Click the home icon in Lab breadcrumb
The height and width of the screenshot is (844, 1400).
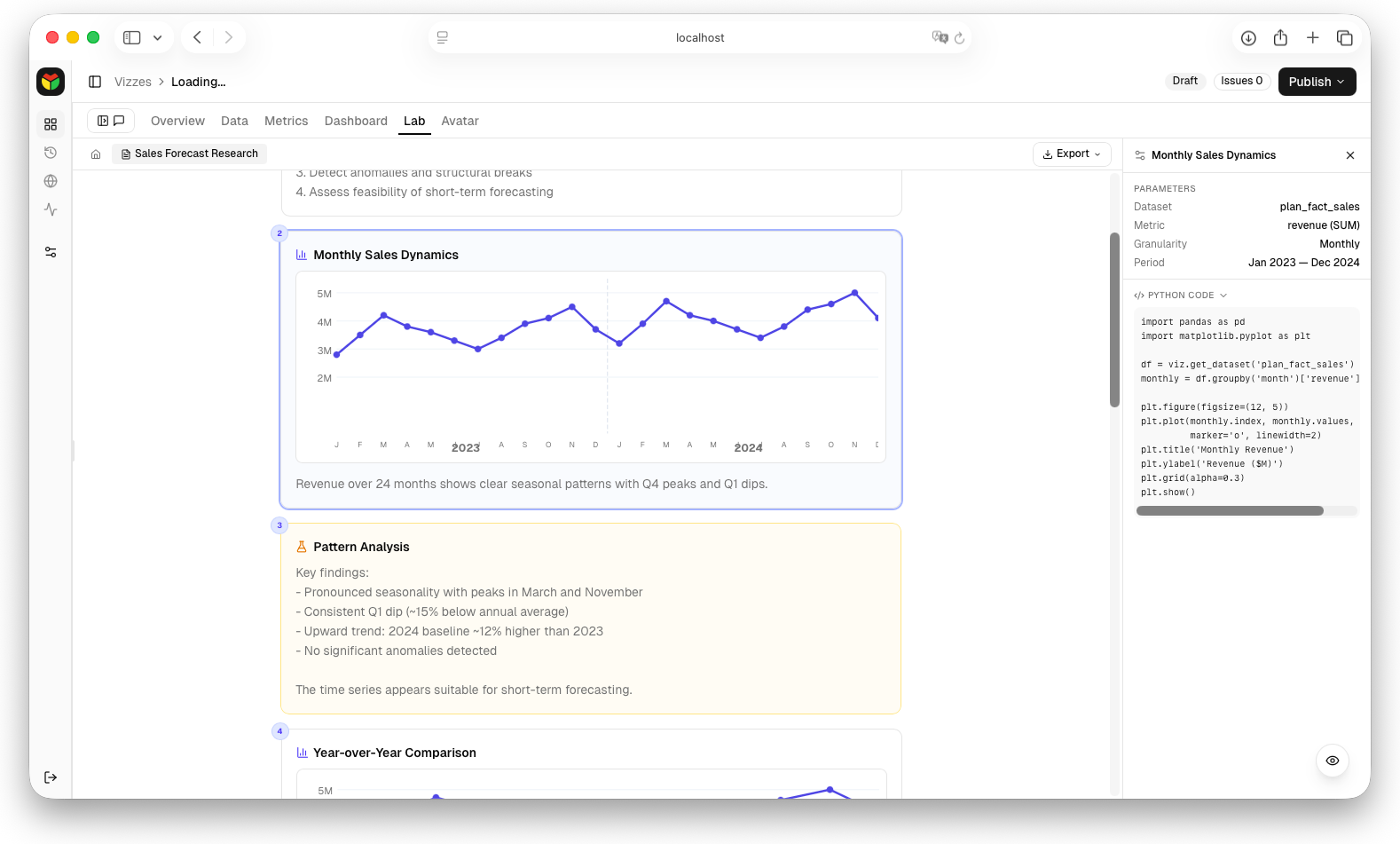point(96,154)
